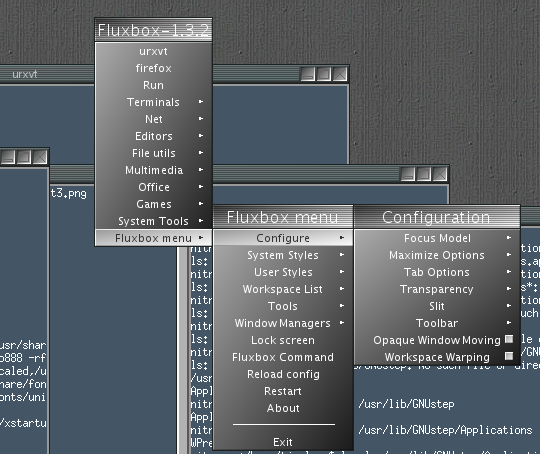Expand the Toolbar submenu arrow

pos(509,323)
